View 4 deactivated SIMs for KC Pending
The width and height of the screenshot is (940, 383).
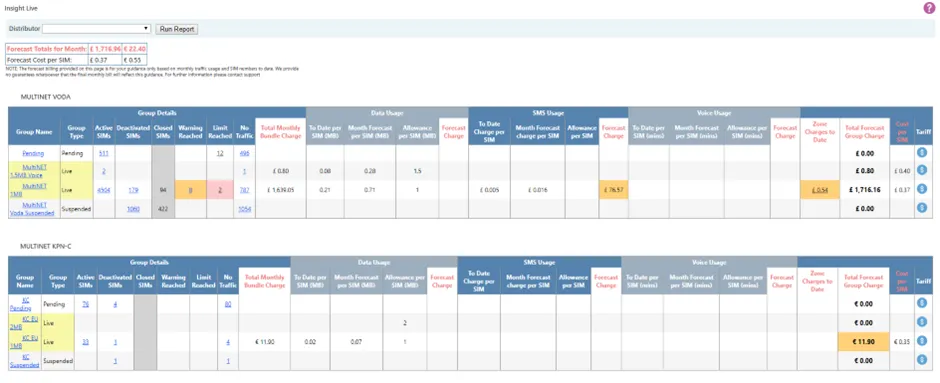[x=115, y=304]
